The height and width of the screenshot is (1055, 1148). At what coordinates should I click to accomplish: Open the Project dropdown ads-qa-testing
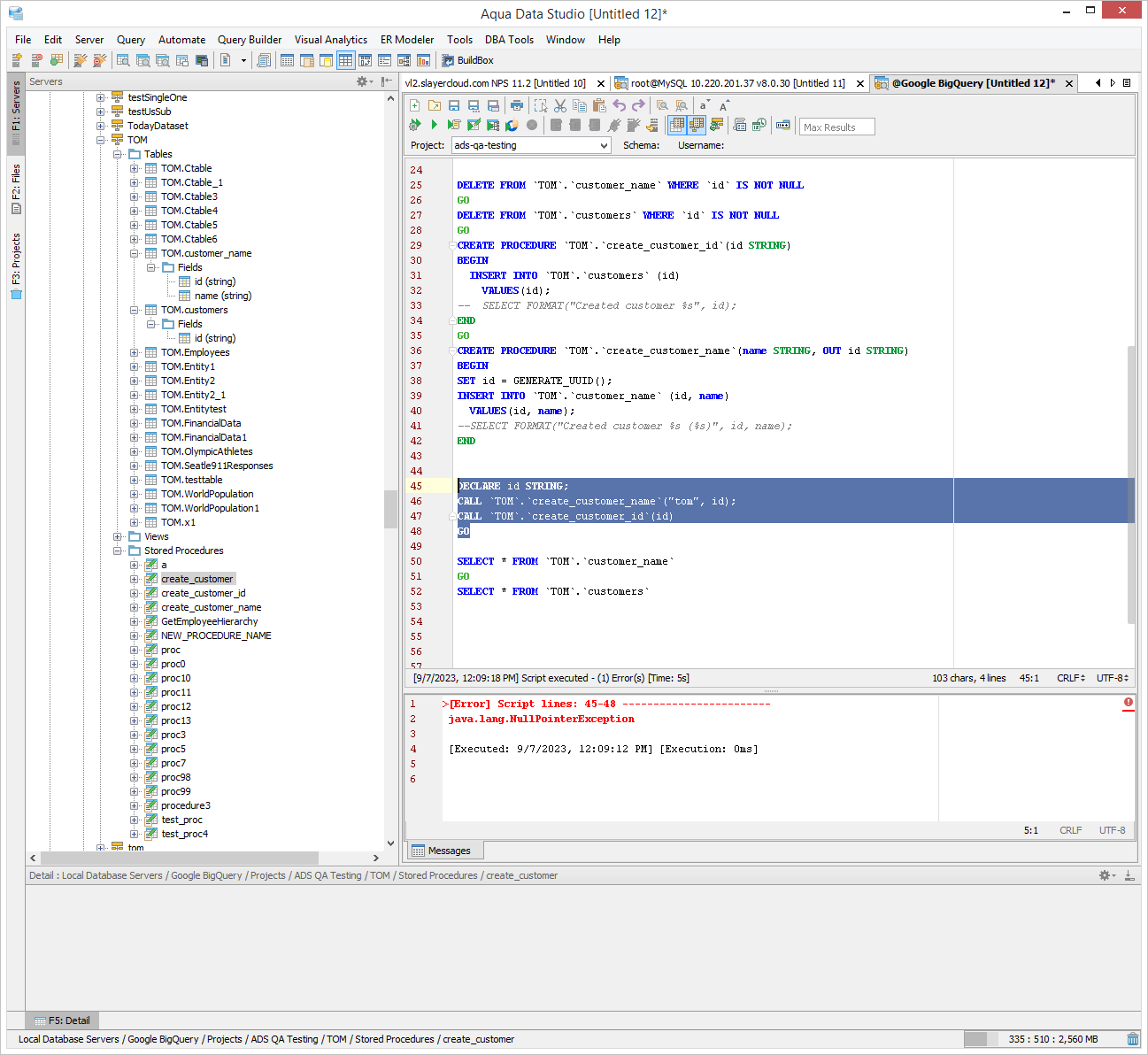[x=530, y=145]
